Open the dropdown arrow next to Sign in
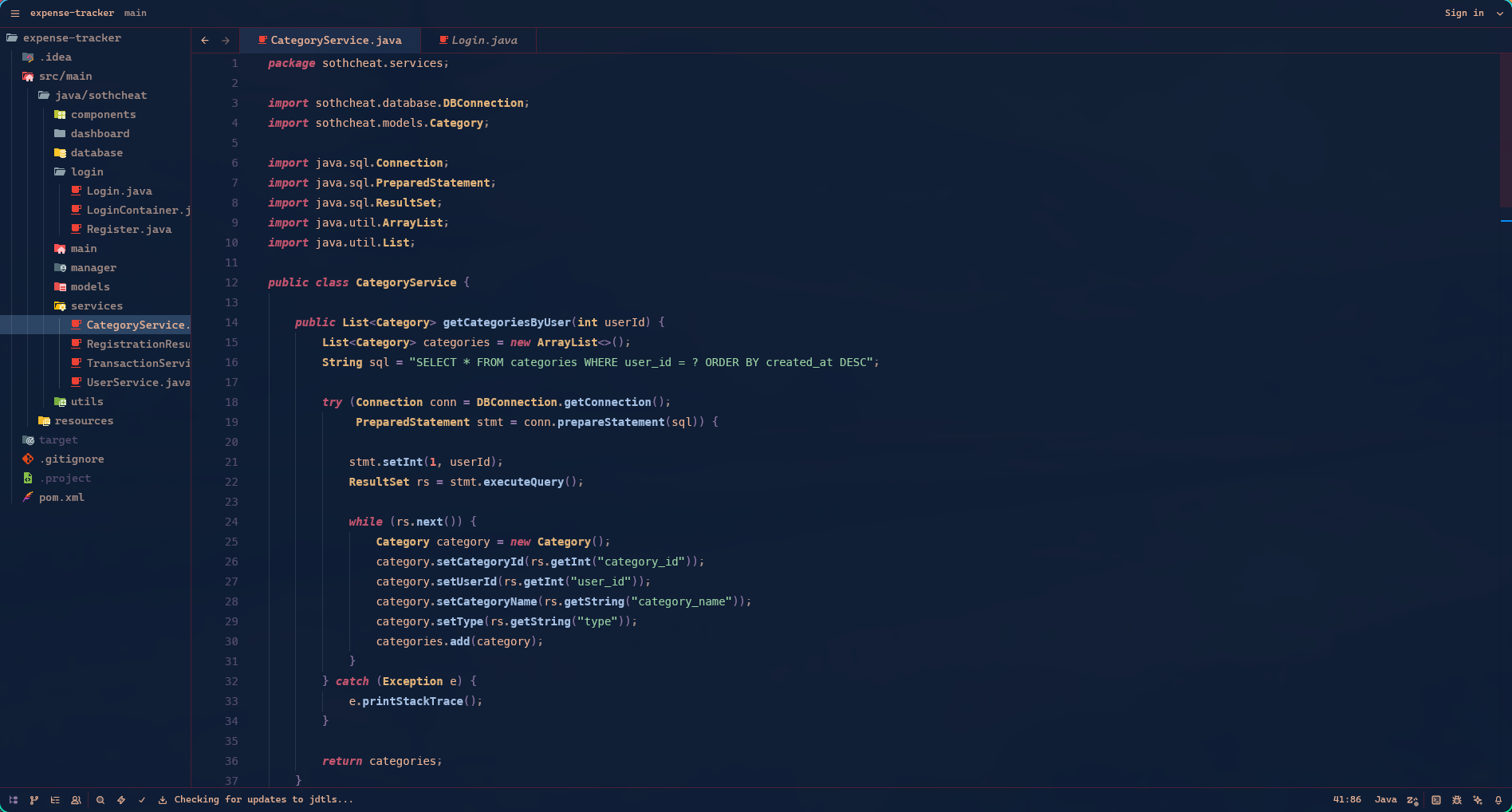 pyautogui.click(x=1499, y=13)
